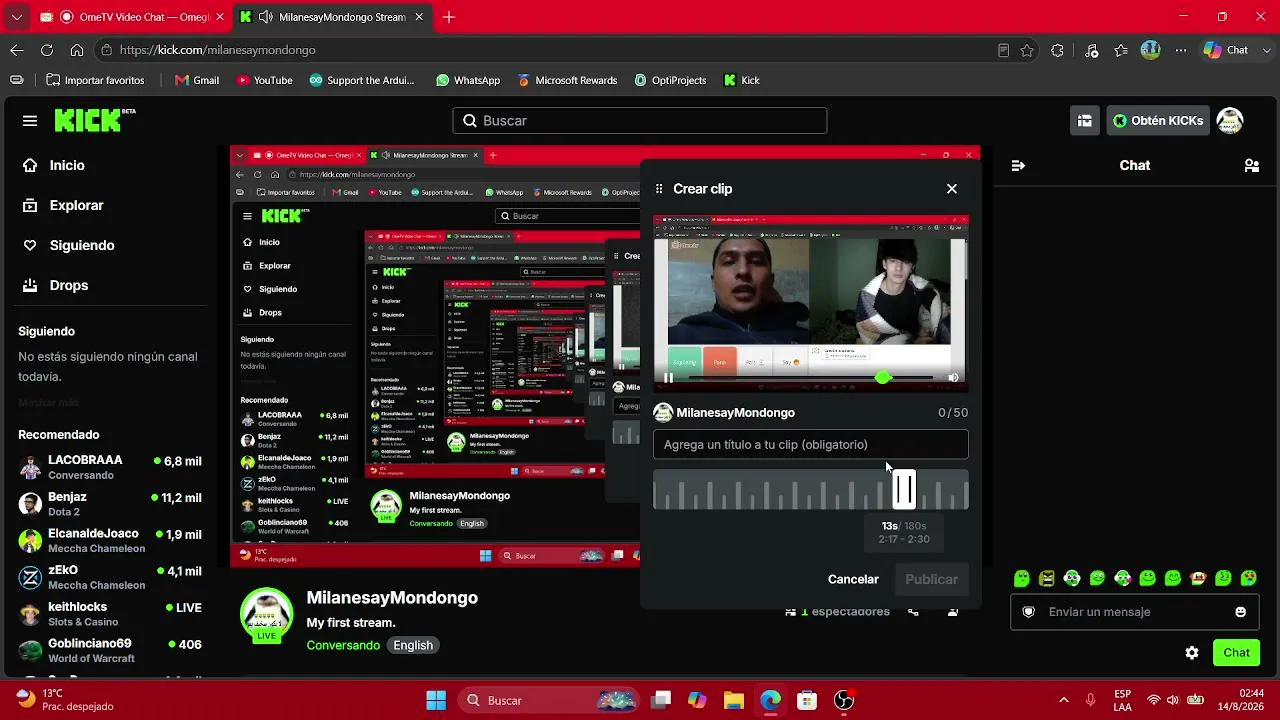Add this page to favorites star
The height and width of the screenshot is (720, 1280).
[x=1027, y=50]
